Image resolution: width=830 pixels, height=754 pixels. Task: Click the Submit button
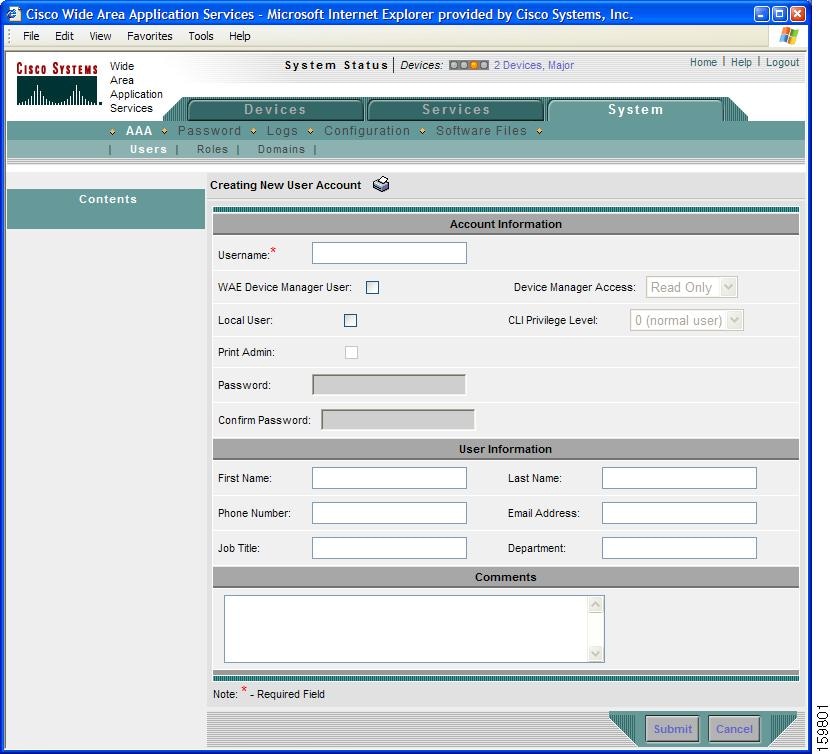672,729
